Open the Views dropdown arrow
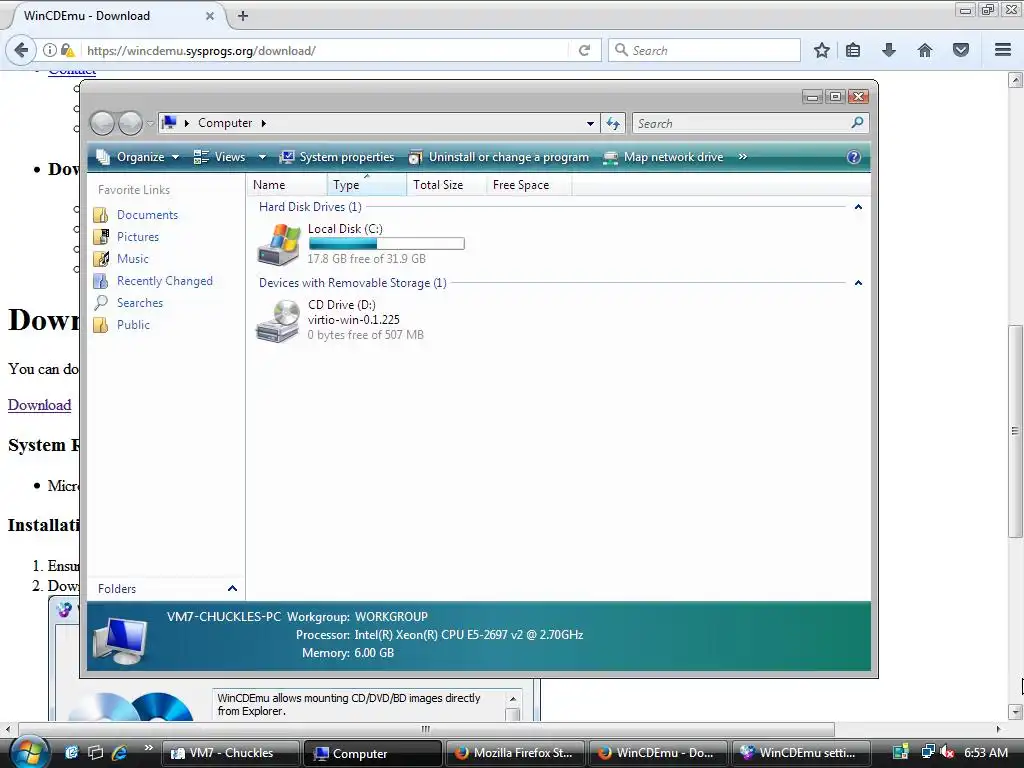Screen dimensions: 1024x768 [262, 157]
